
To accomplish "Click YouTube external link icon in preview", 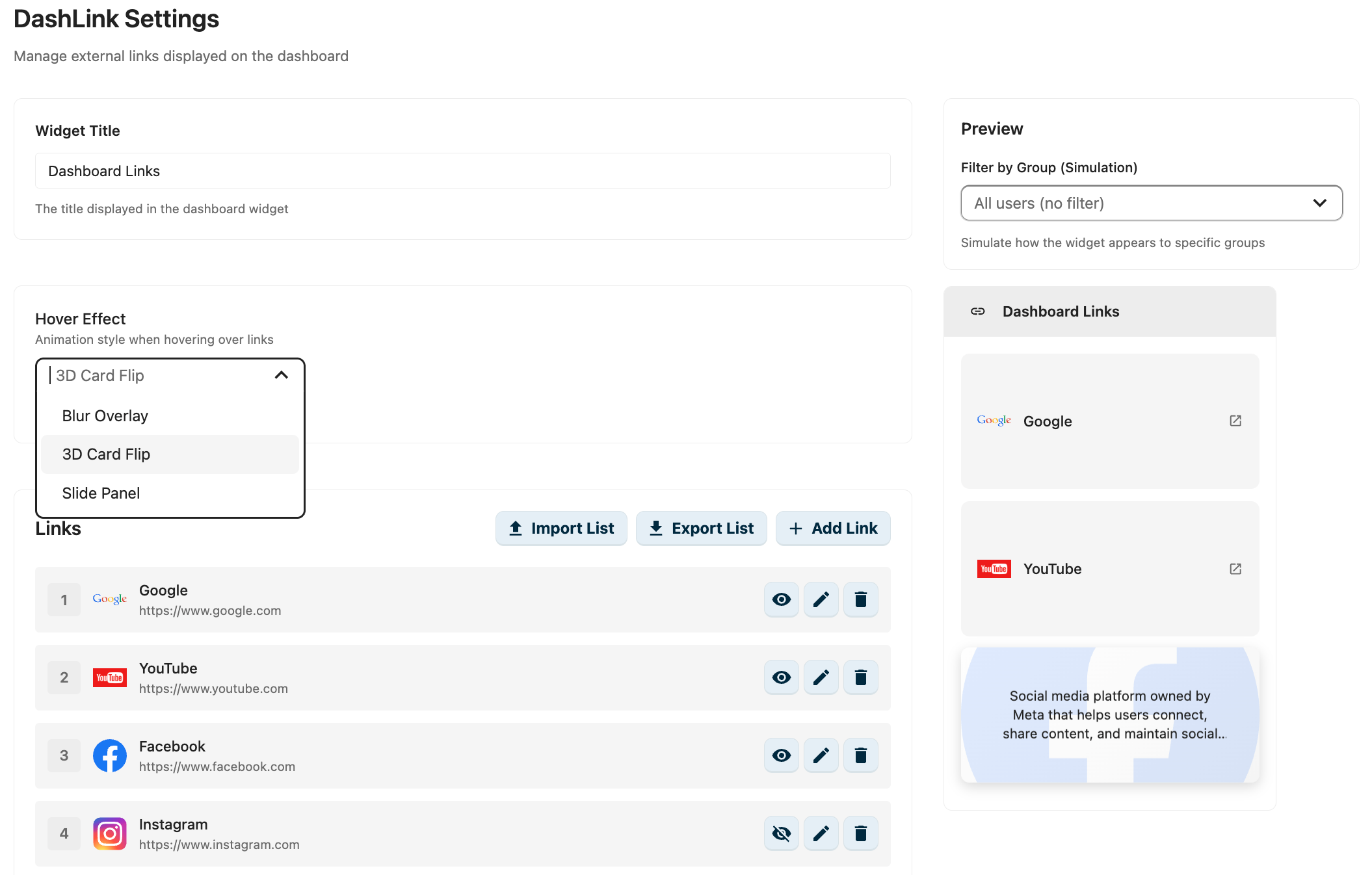I will (x=1235, y=569).
